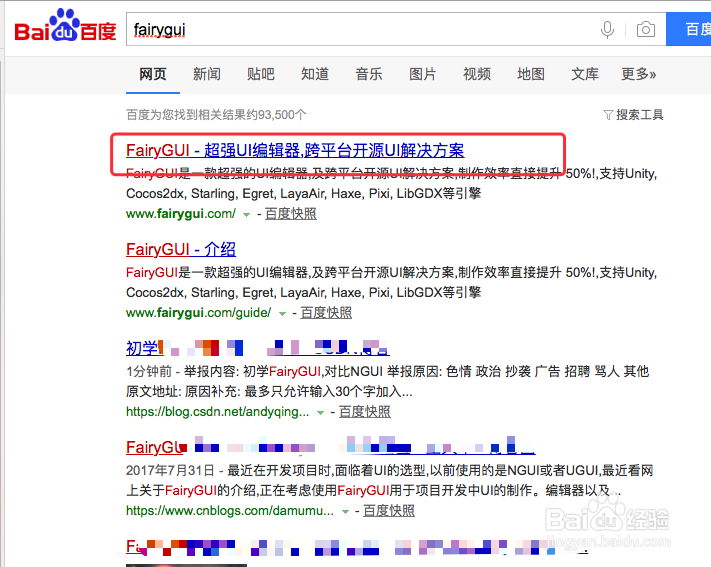Open FairyGUI 超强UI编辑器 result link

coord(295,151)
